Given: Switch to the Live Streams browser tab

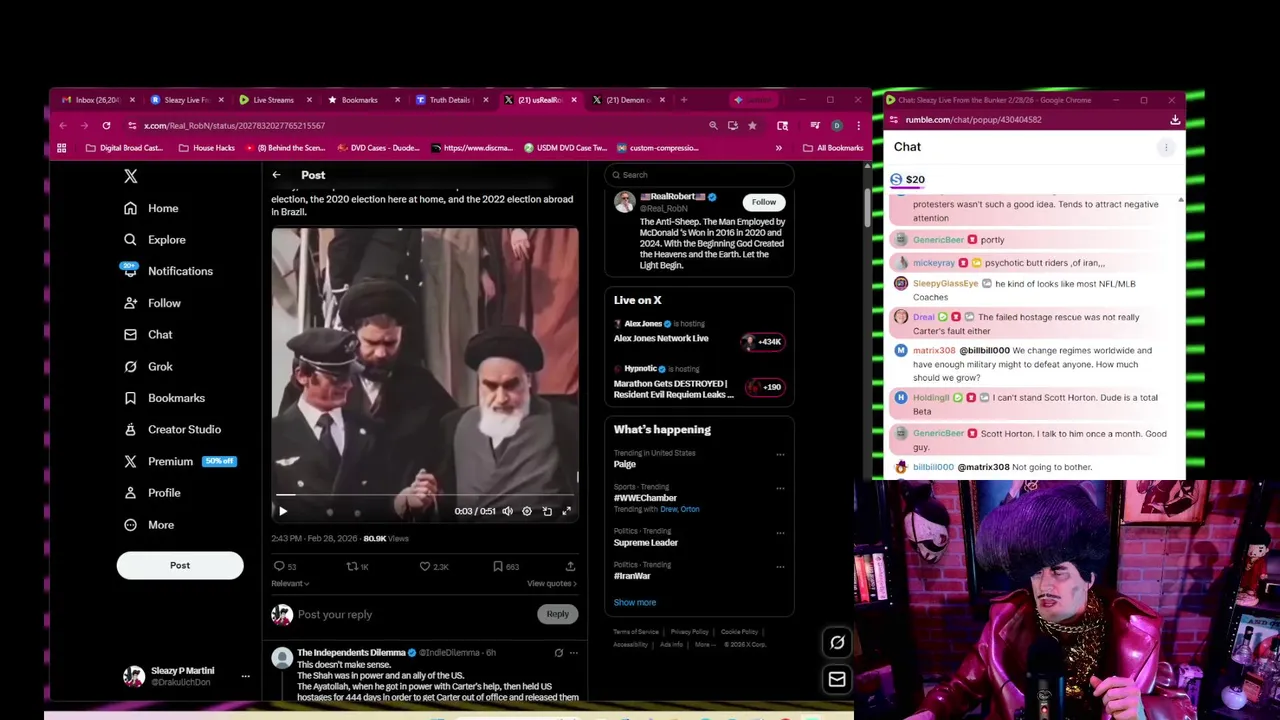Looking at the screenshot, I should [x=274, y=100].
